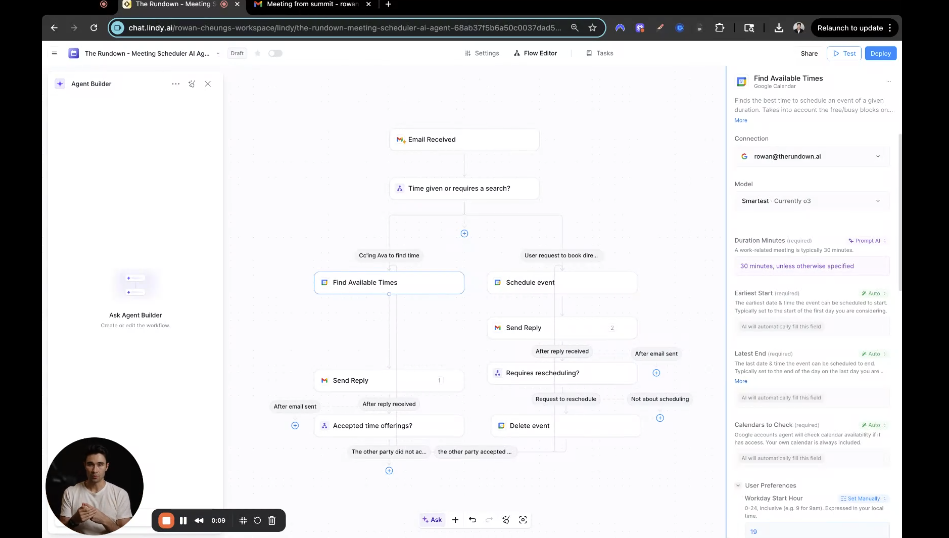Viewport: 949px width, 538px height.
Task: Open the Tasks tab
Action: pos(600,53)
